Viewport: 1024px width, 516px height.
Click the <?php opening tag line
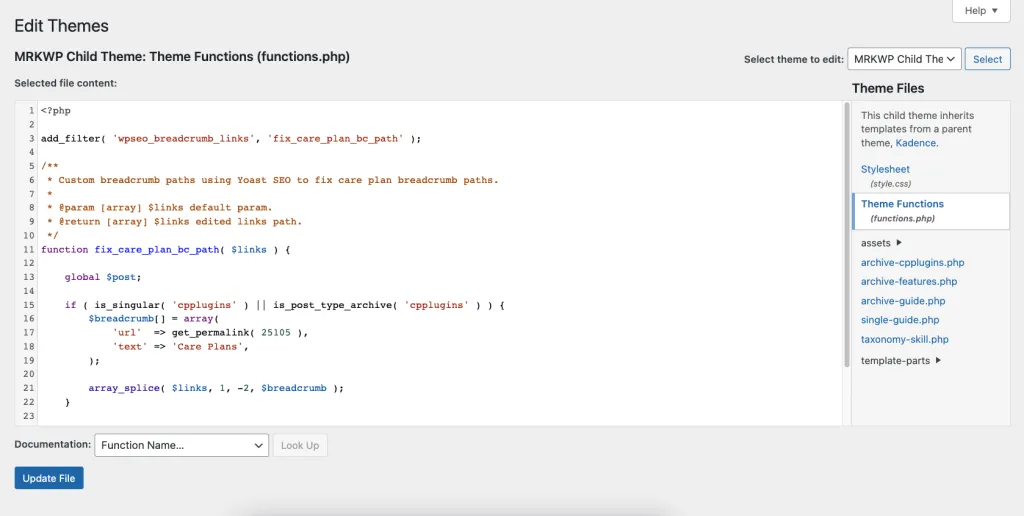click(x=56, y=111)
